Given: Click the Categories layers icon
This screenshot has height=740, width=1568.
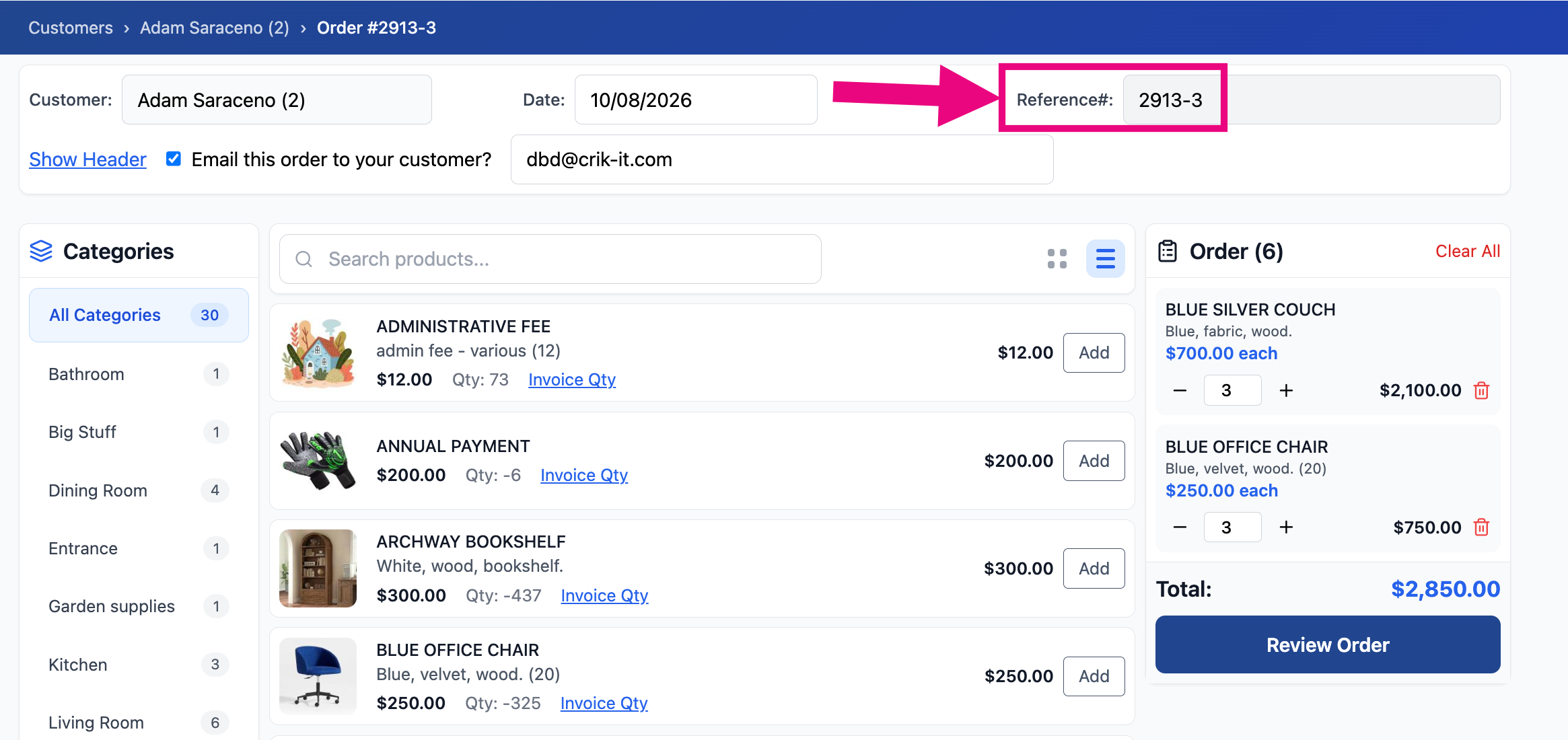Looking at the screenshot, I should coord(41,252).
